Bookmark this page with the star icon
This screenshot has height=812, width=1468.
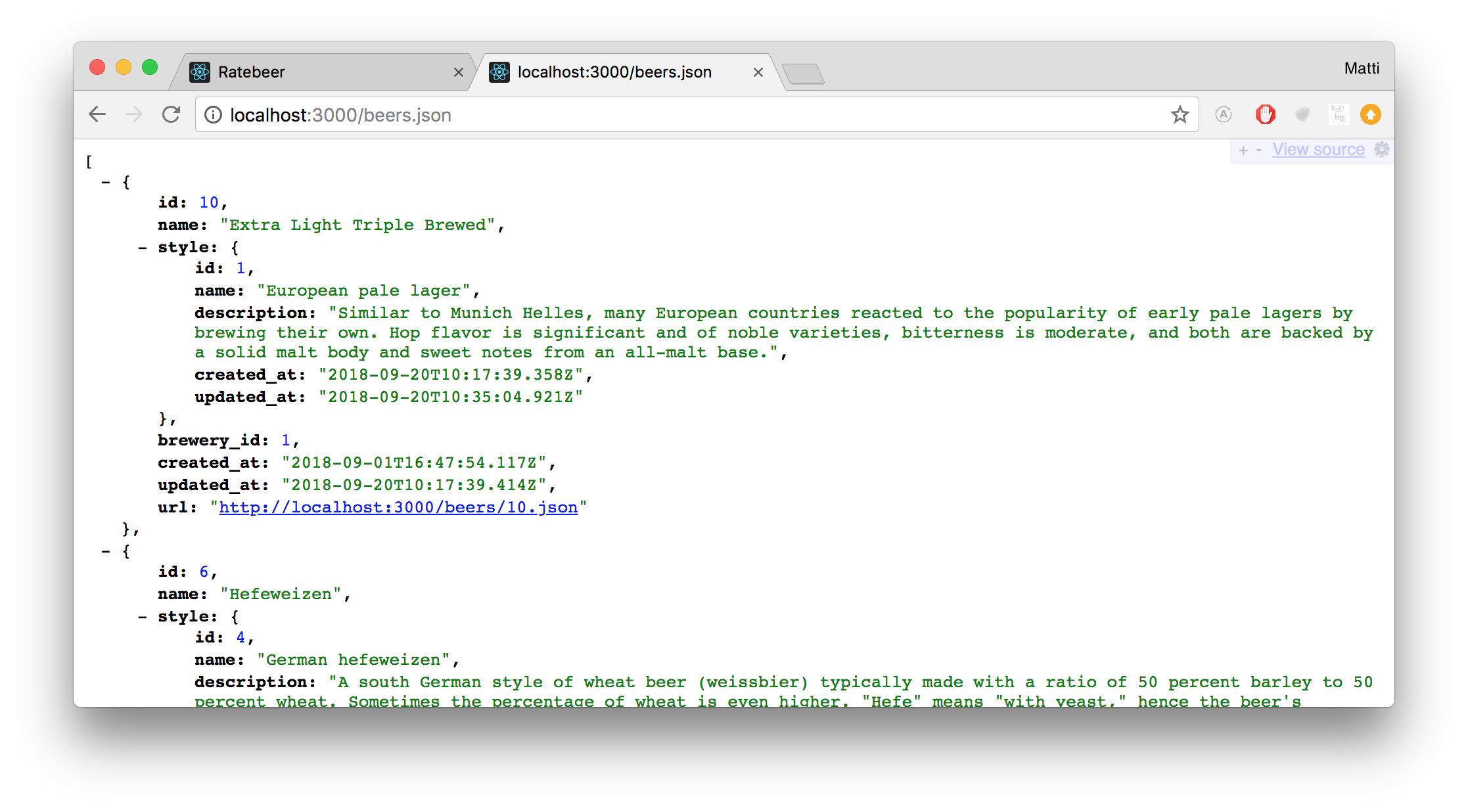click(x=1180, y=115)
